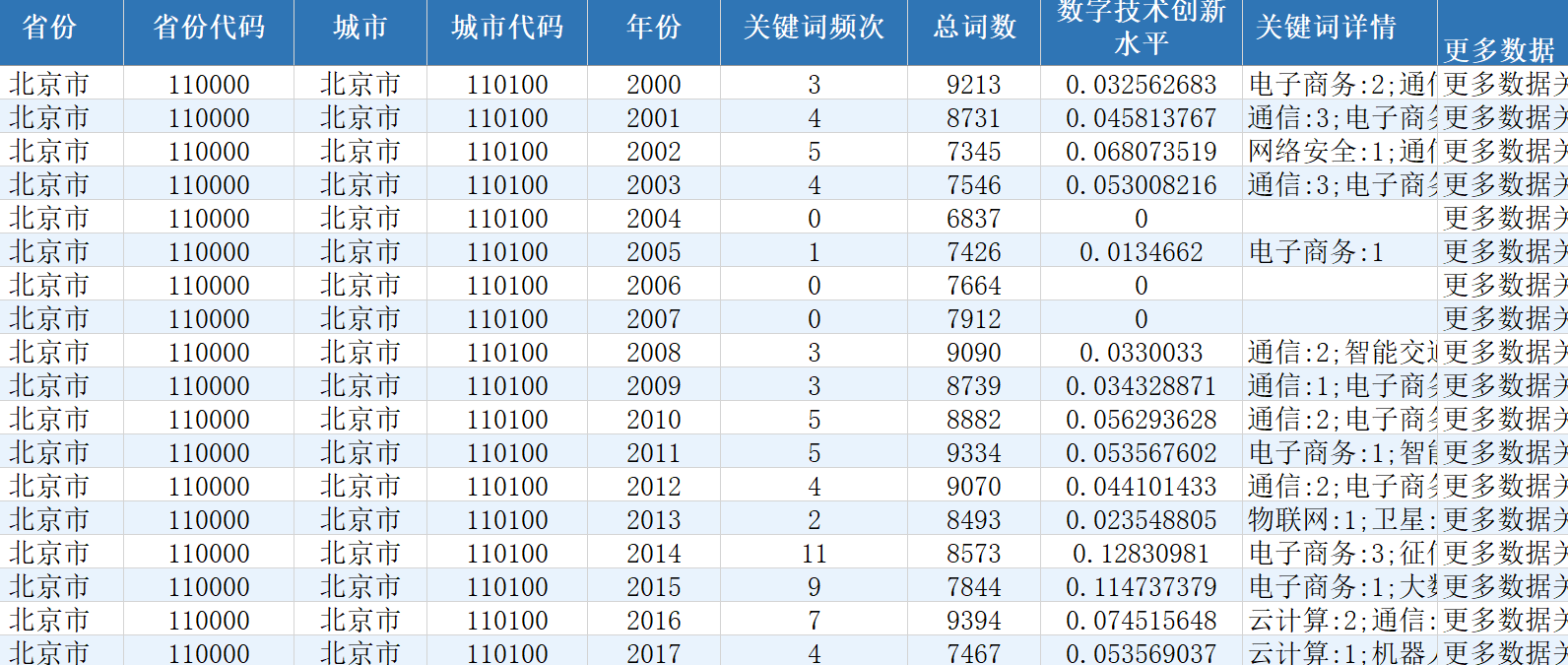Image resolution: width=1568 pixels, height=665 pixels.
Task: Click innovation value 0.053567602
Action: 1142,453
